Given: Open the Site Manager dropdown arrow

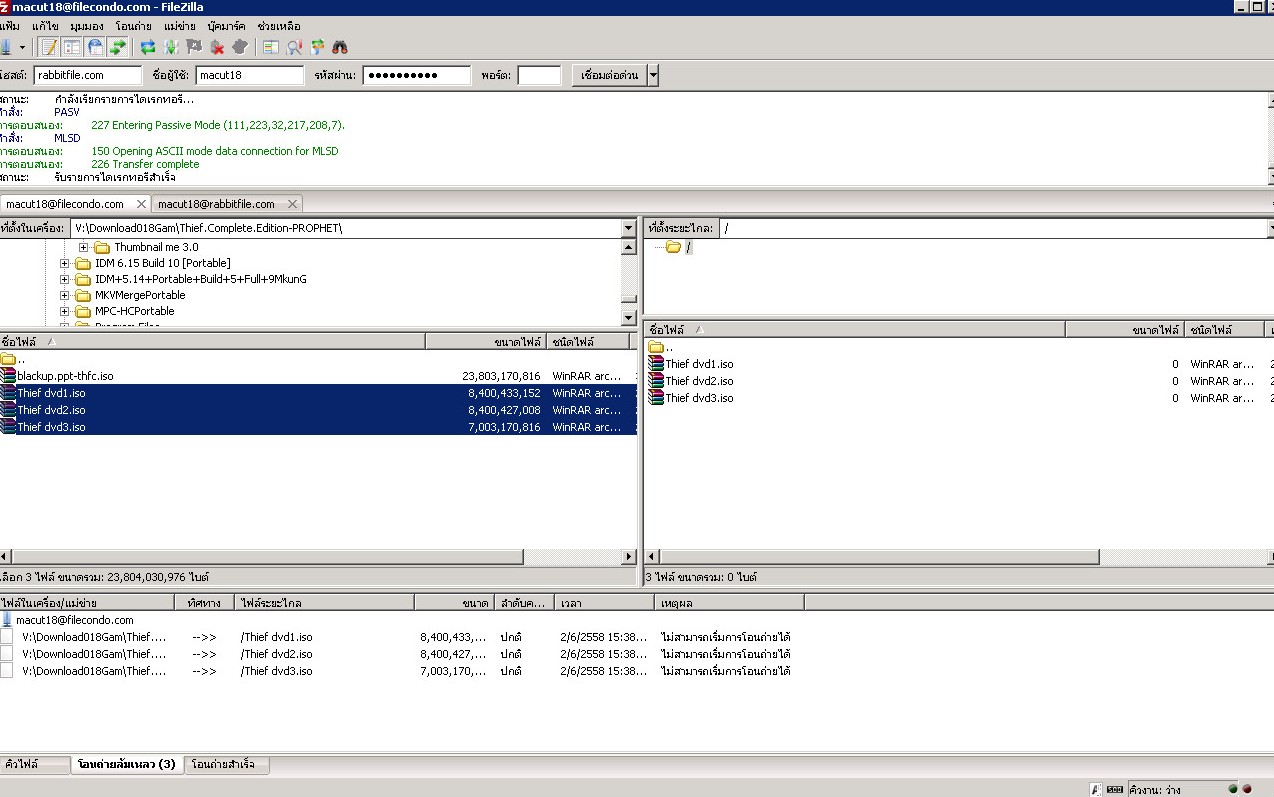Looking at the screenshot, I should pyautogui.click(x=22, y=47).
